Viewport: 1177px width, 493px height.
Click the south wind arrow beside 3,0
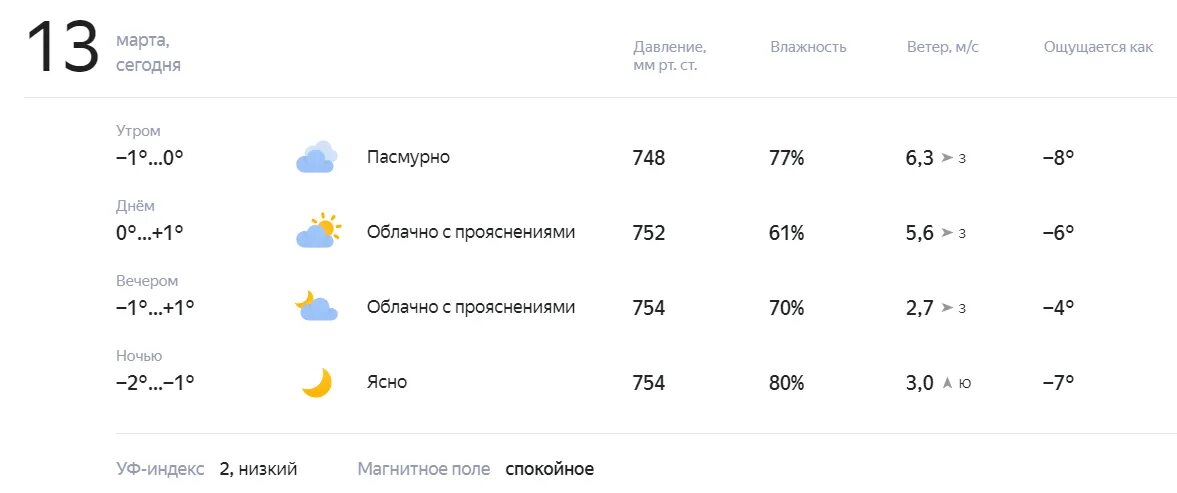pyautogui.click(x=947, y=383)
